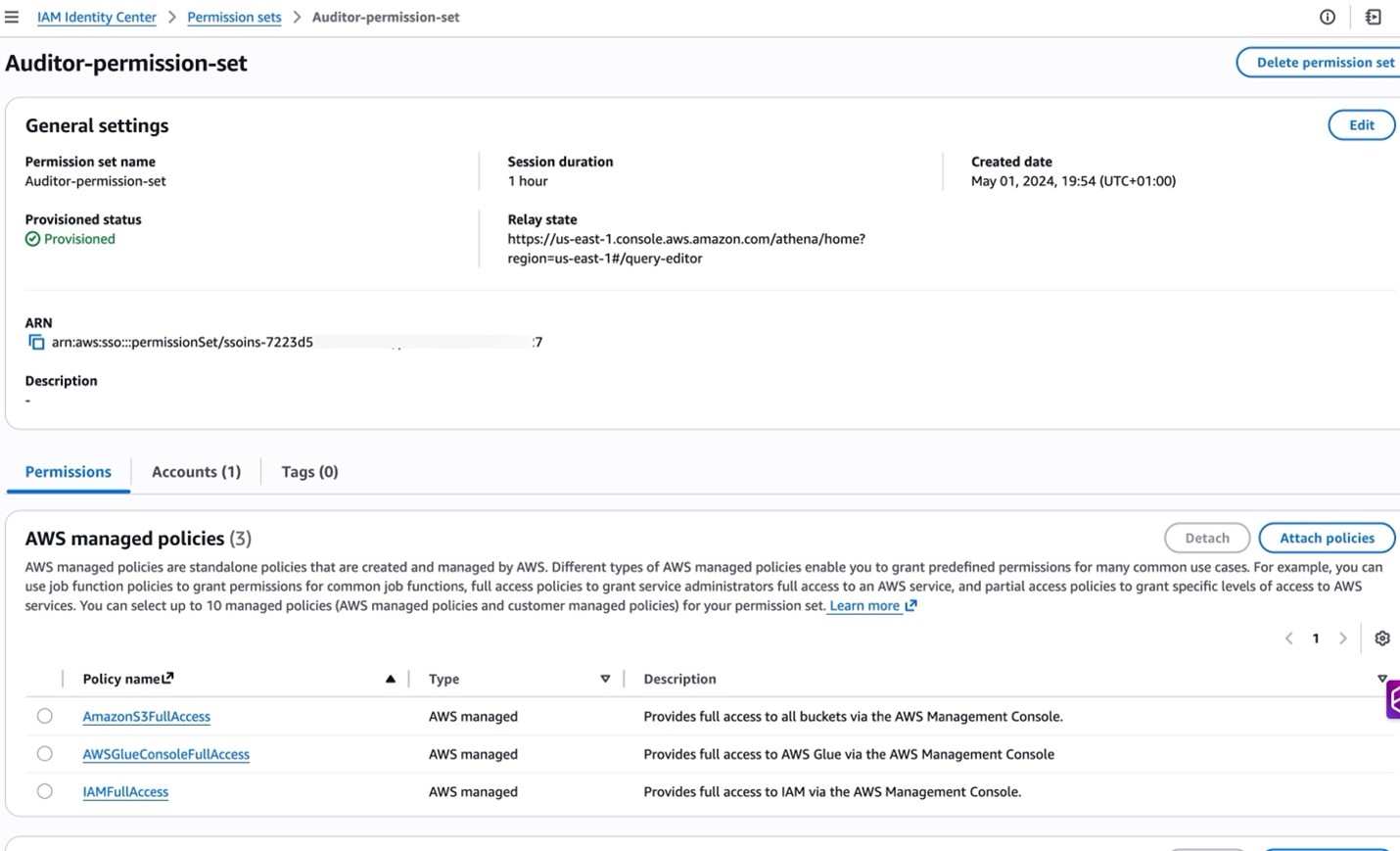
Task: Navigate to Permission sets breadcrumb
Action: coord(234,17)
